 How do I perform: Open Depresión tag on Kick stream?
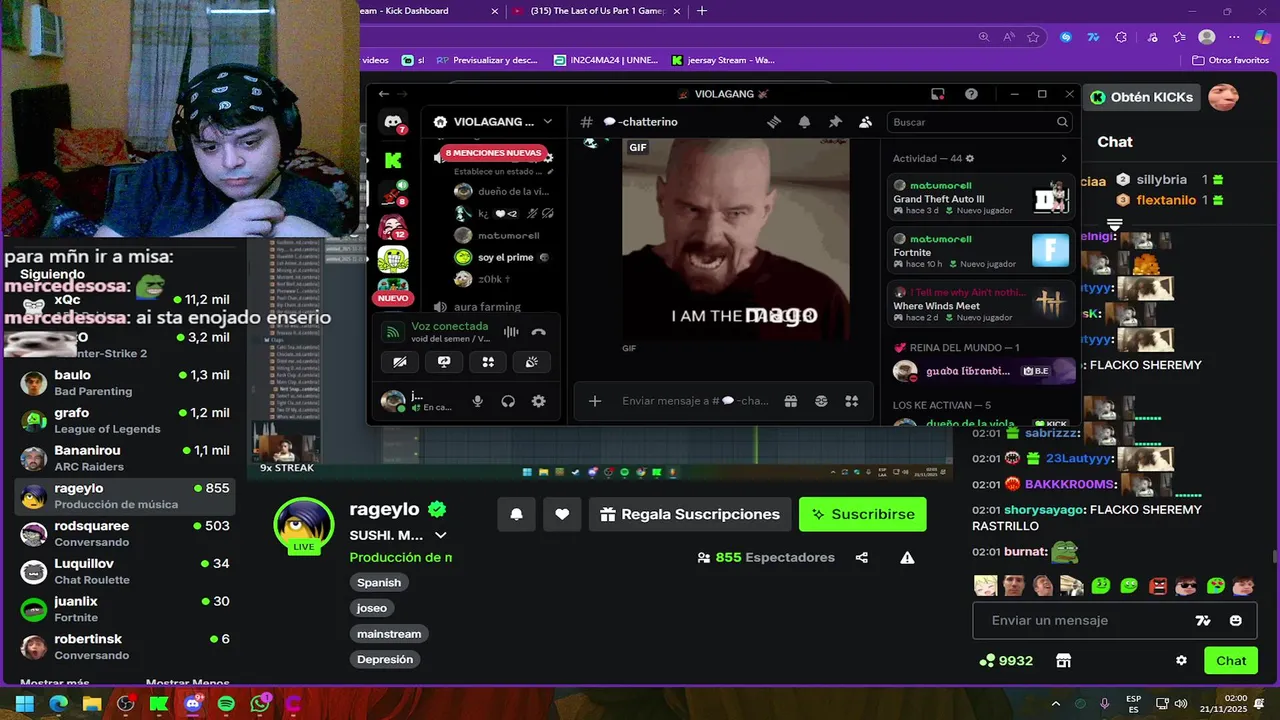[385, 659]
